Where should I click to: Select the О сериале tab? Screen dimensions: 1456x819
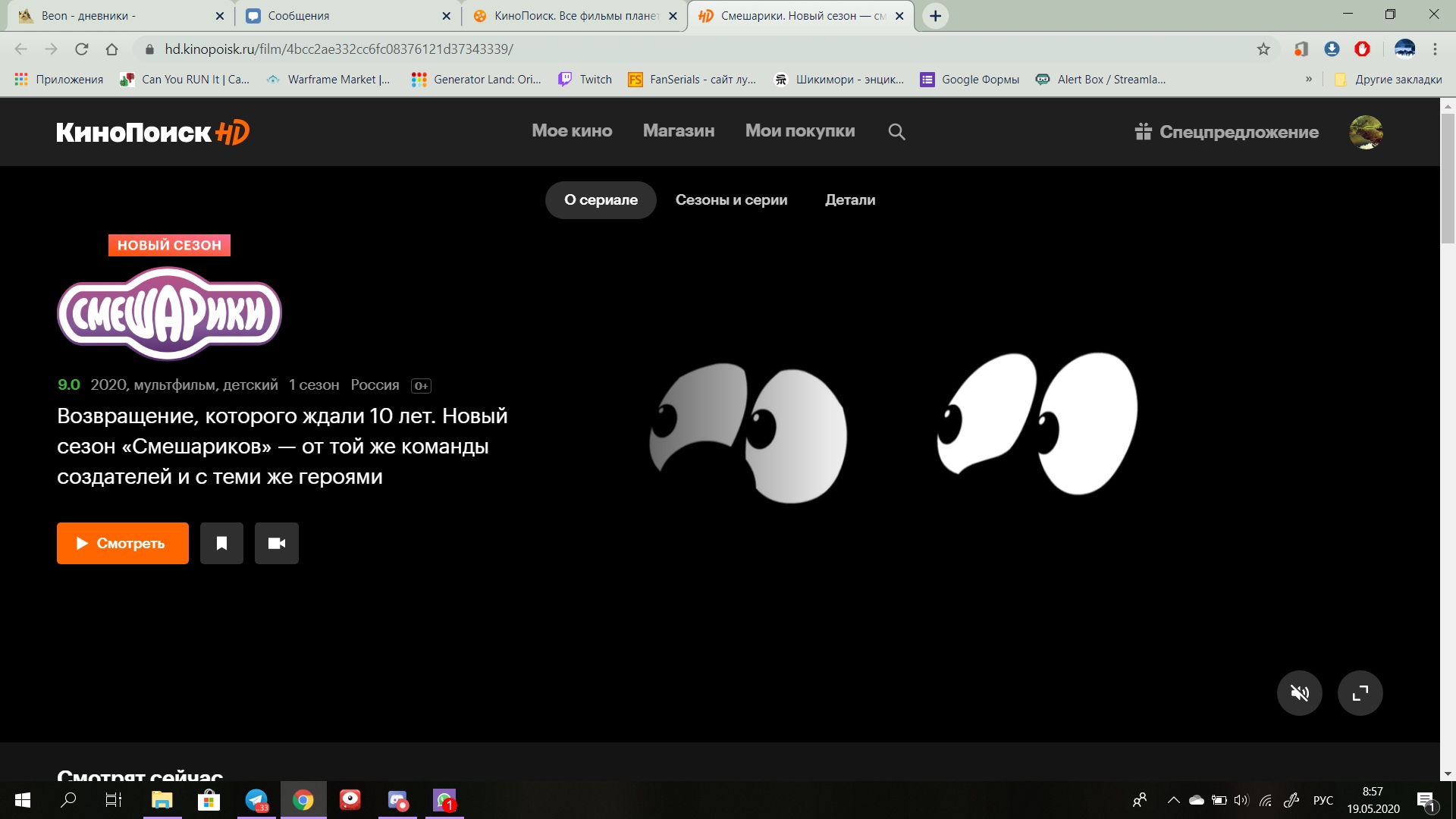(601, 200)
